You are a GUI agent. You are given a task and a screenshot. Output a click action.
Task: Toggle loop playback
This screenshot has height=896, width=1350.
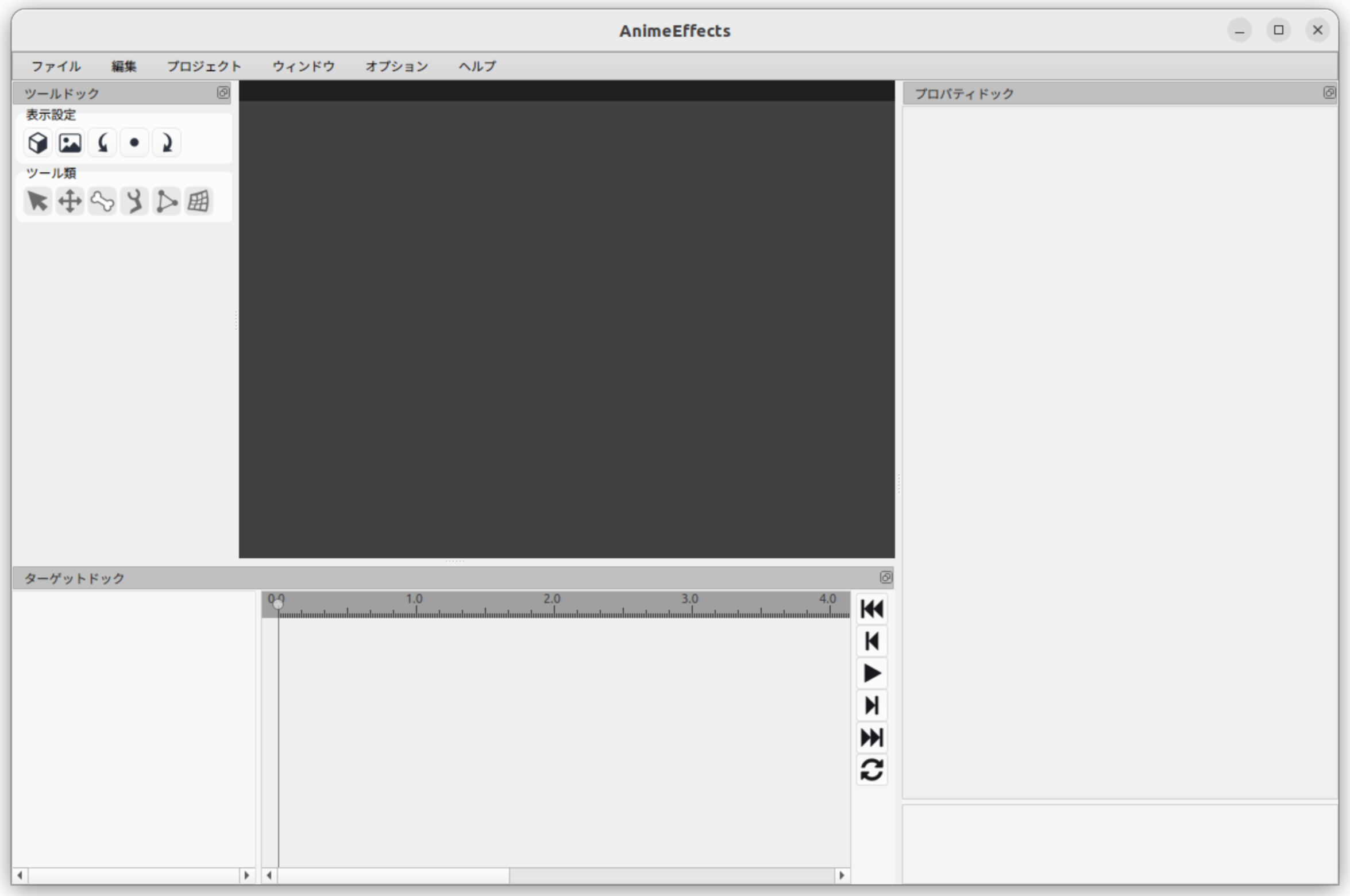click(871, 770)
